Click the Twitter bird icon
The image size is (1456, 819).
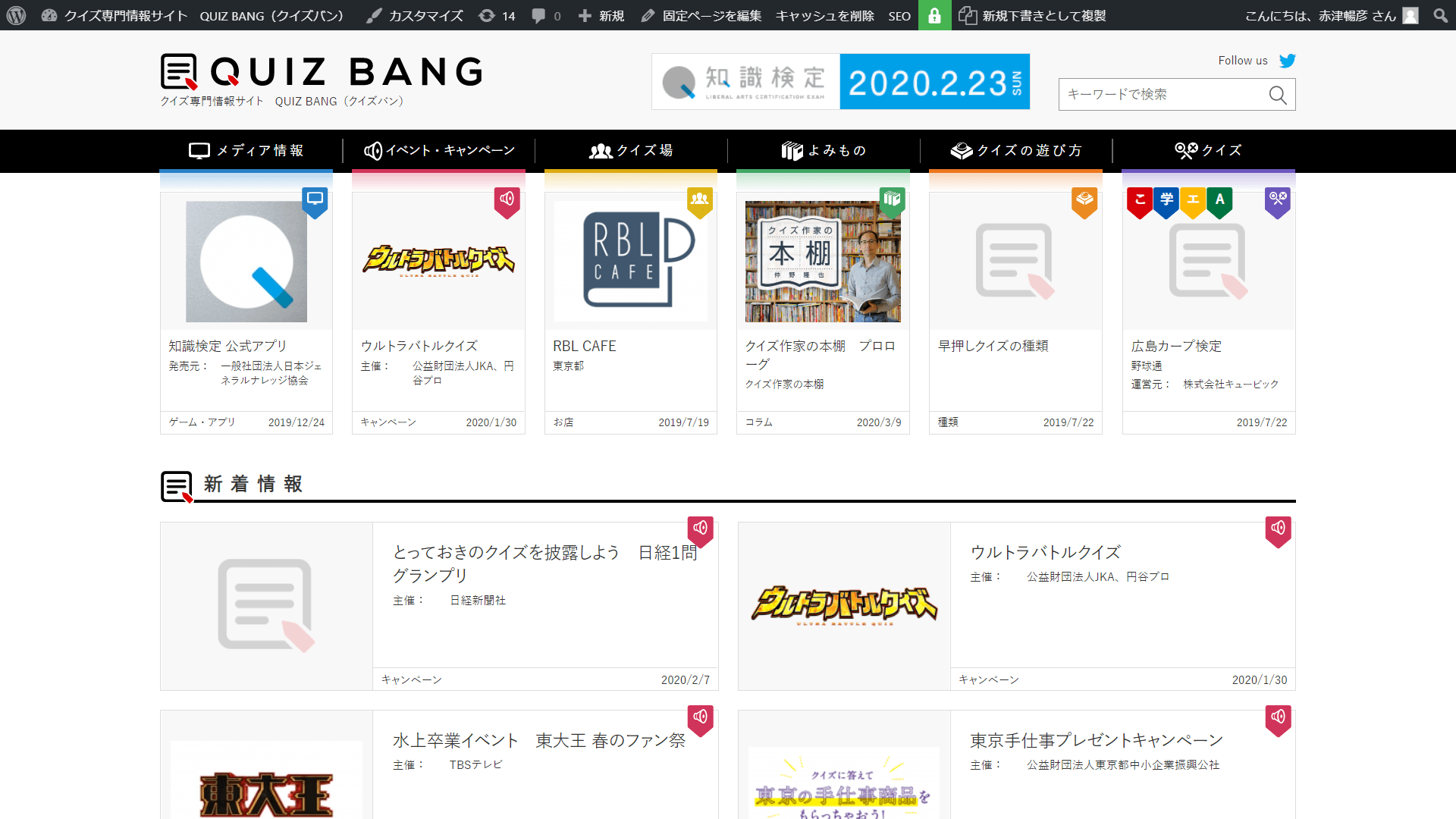(x=1287, y=61)
